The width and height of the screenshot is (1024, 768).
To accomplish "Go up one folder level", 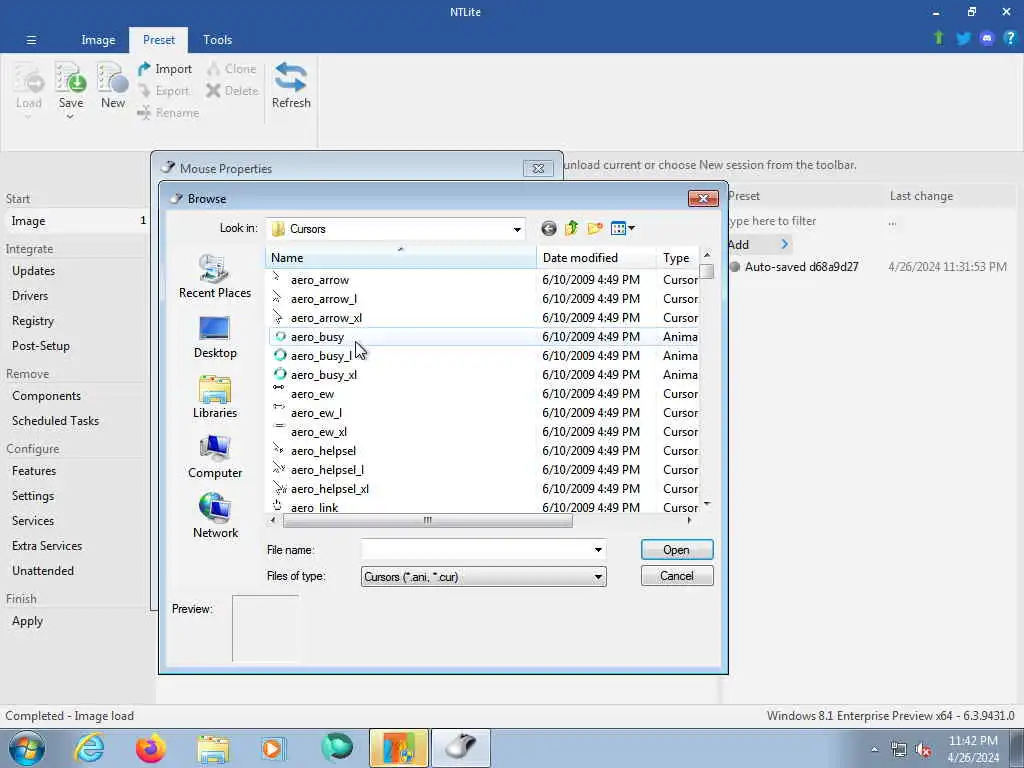I will (571, 228).
